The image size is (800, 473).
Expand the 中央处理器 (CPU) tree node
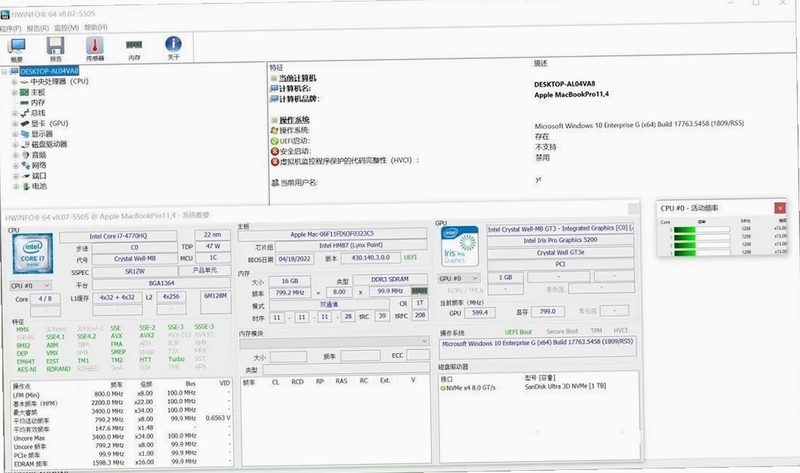coord(14,82)
